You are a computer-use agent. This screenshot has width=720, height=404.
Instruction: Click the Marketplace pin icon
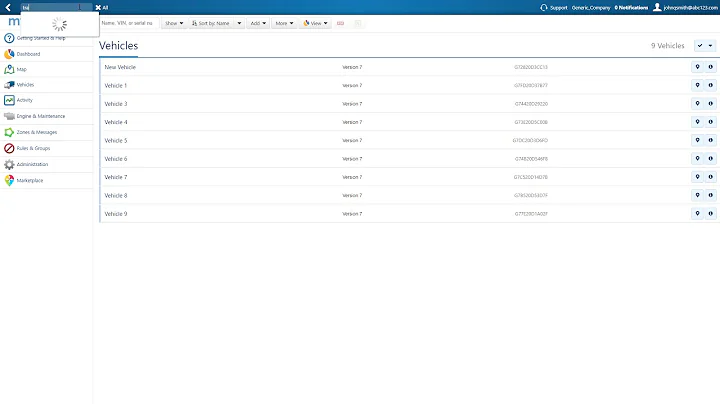click(9, 180)
